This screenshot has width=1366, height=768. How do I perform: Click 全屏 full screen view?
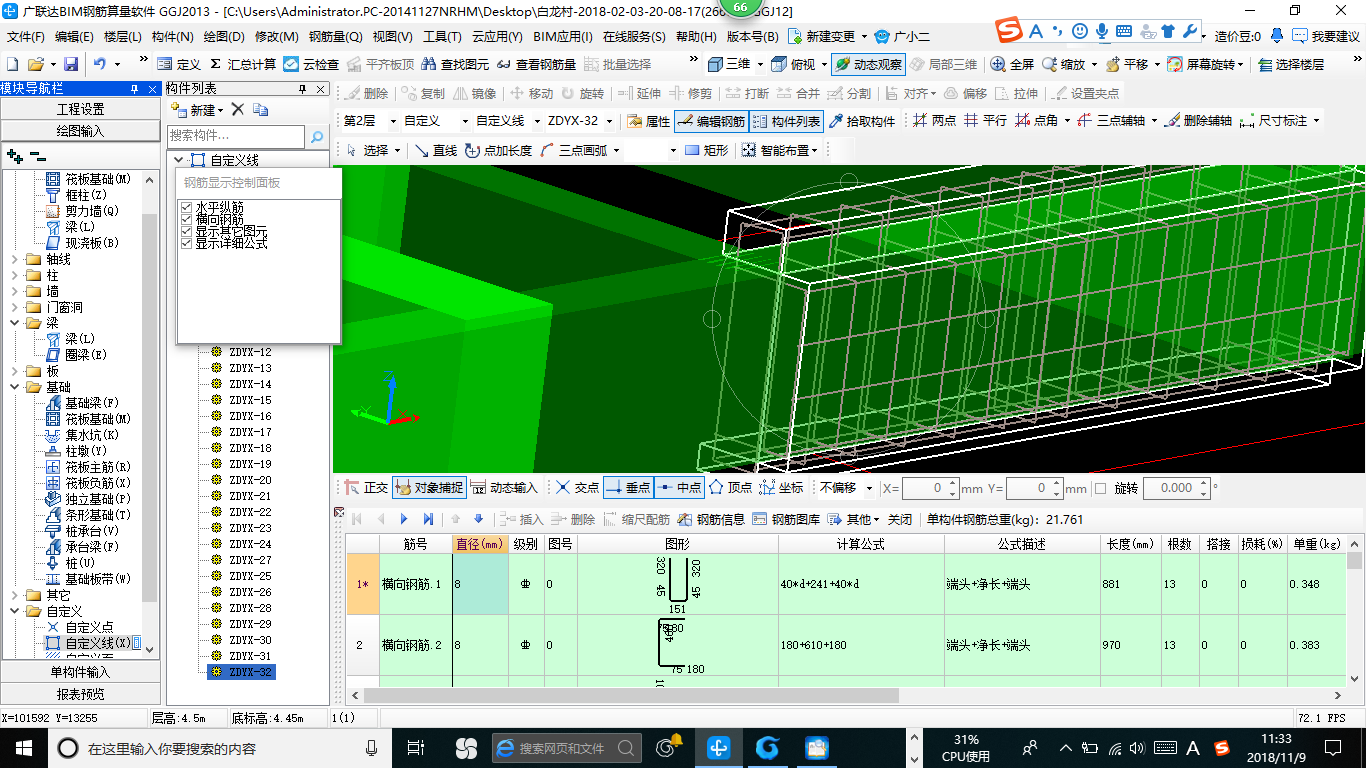click(x=1012, y=64)
